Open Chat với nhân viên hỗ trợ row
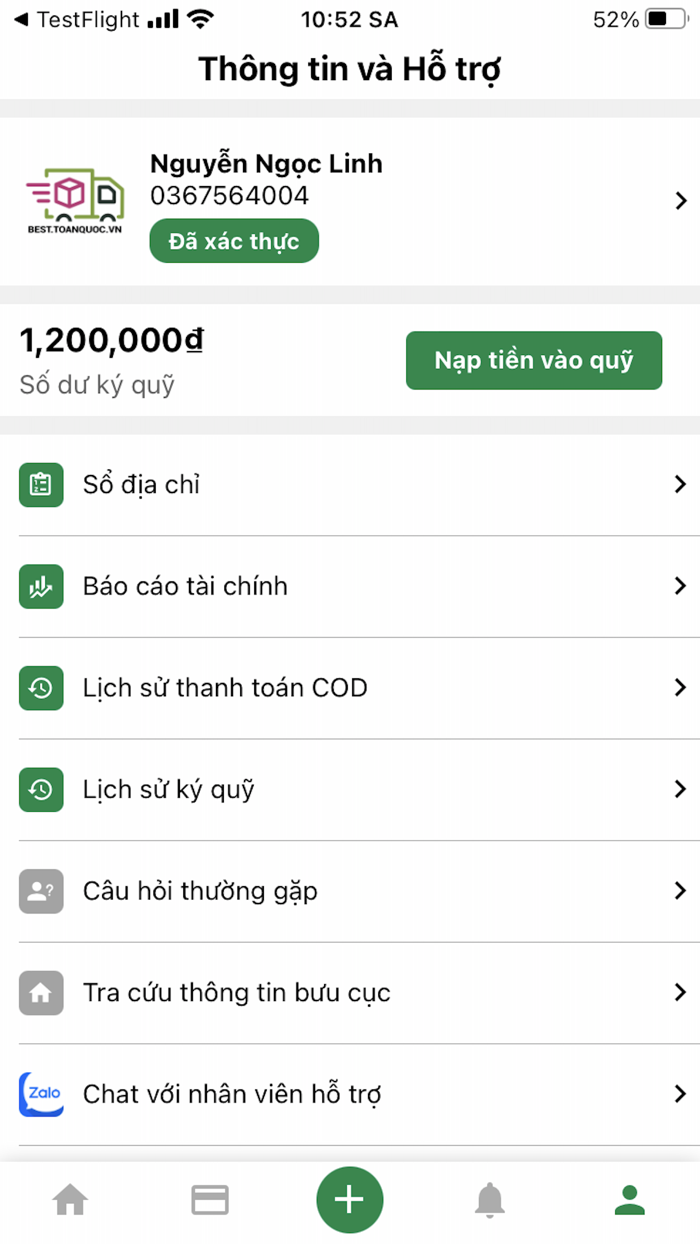700x1244 pixels. [350, 1094]
